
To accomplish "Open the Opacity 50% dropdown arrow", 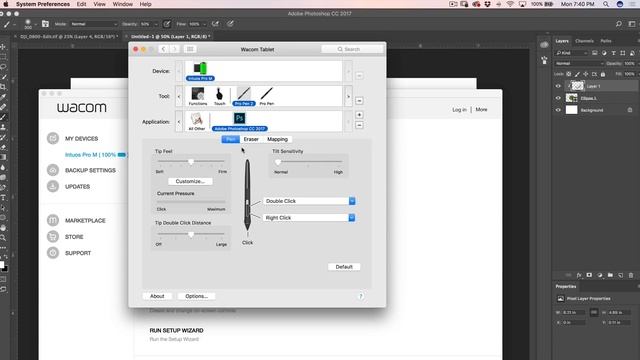I will pyautogui.click(x=156, y=24).
